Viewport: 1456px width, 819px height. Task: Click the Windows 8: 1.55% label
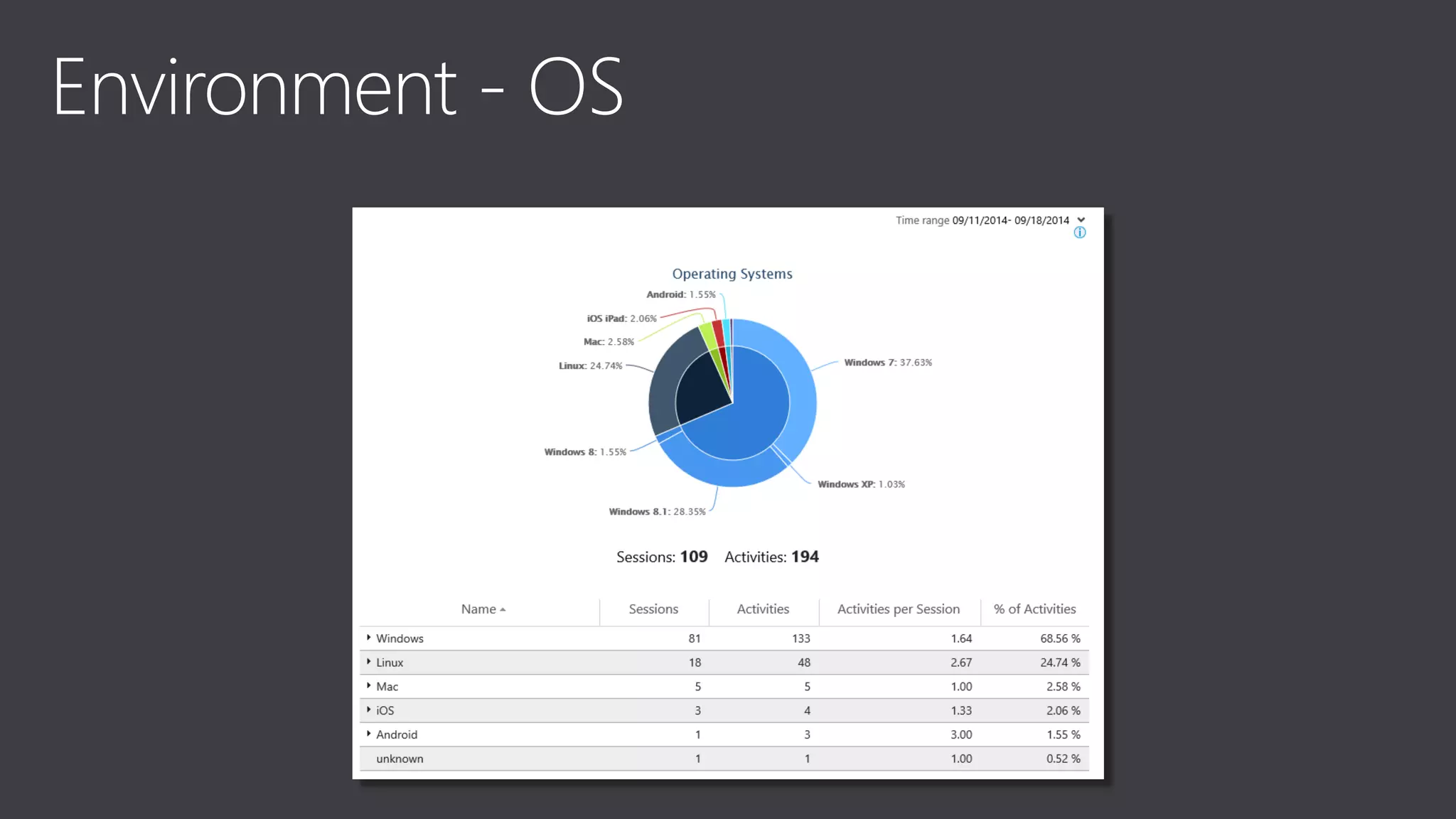click(585, 452)
